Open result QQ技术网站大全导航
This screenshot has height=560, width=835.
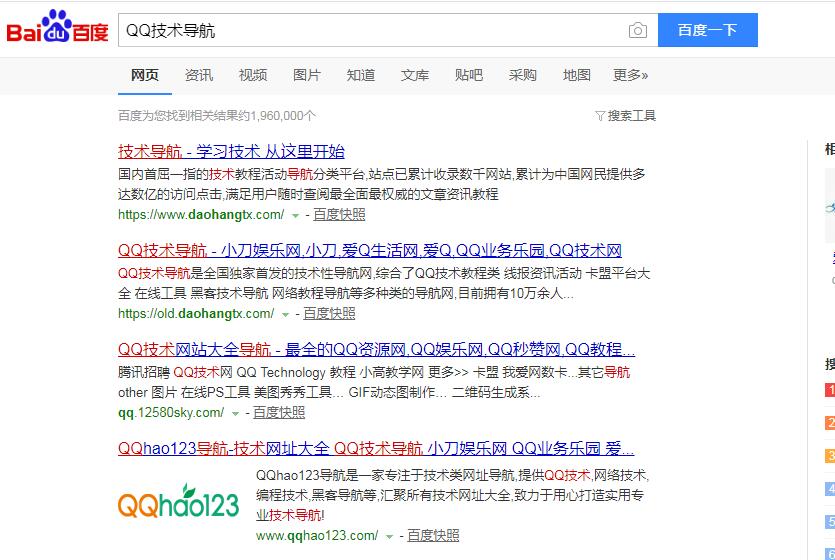(x=376, y=350)
